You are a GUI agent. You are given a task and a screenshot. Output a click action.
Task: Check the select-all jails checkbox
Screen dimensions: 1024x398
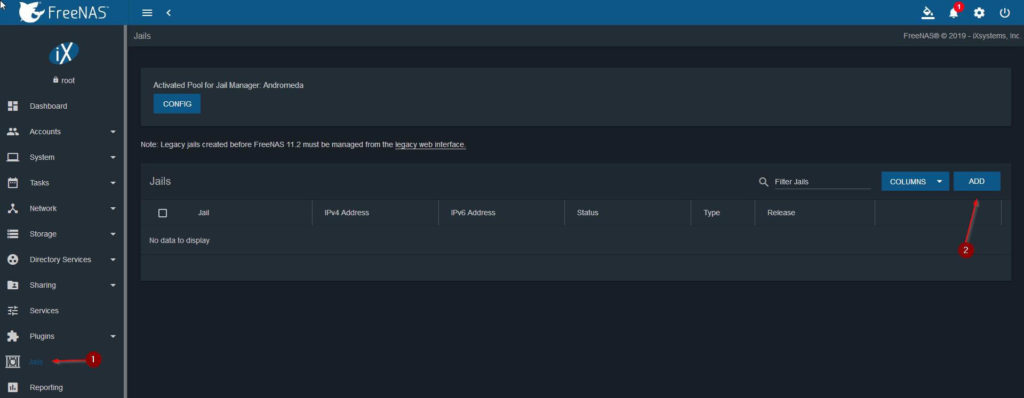[163, 213]
